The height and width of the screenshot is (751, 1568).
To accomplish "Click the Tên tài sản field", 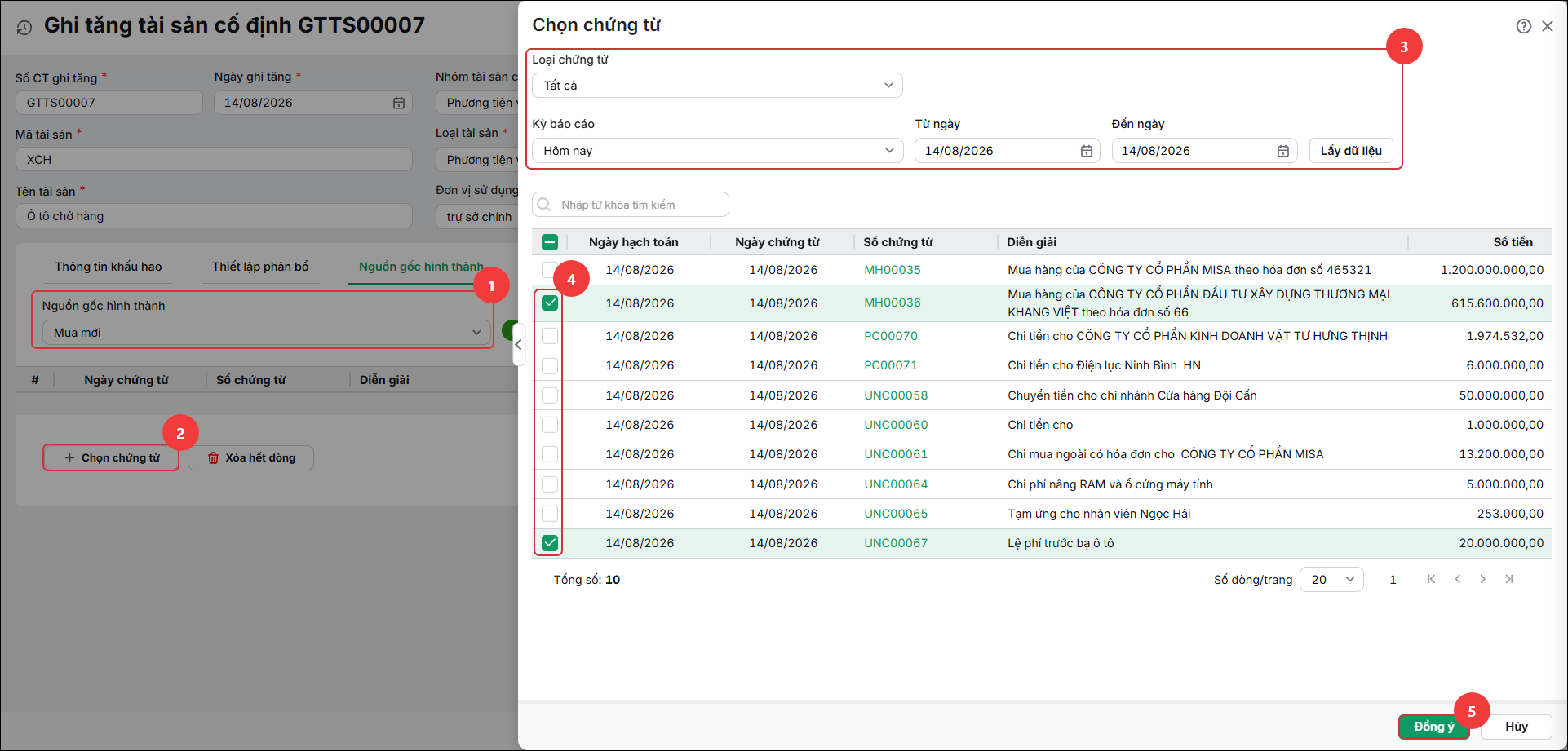I will 214,216.
